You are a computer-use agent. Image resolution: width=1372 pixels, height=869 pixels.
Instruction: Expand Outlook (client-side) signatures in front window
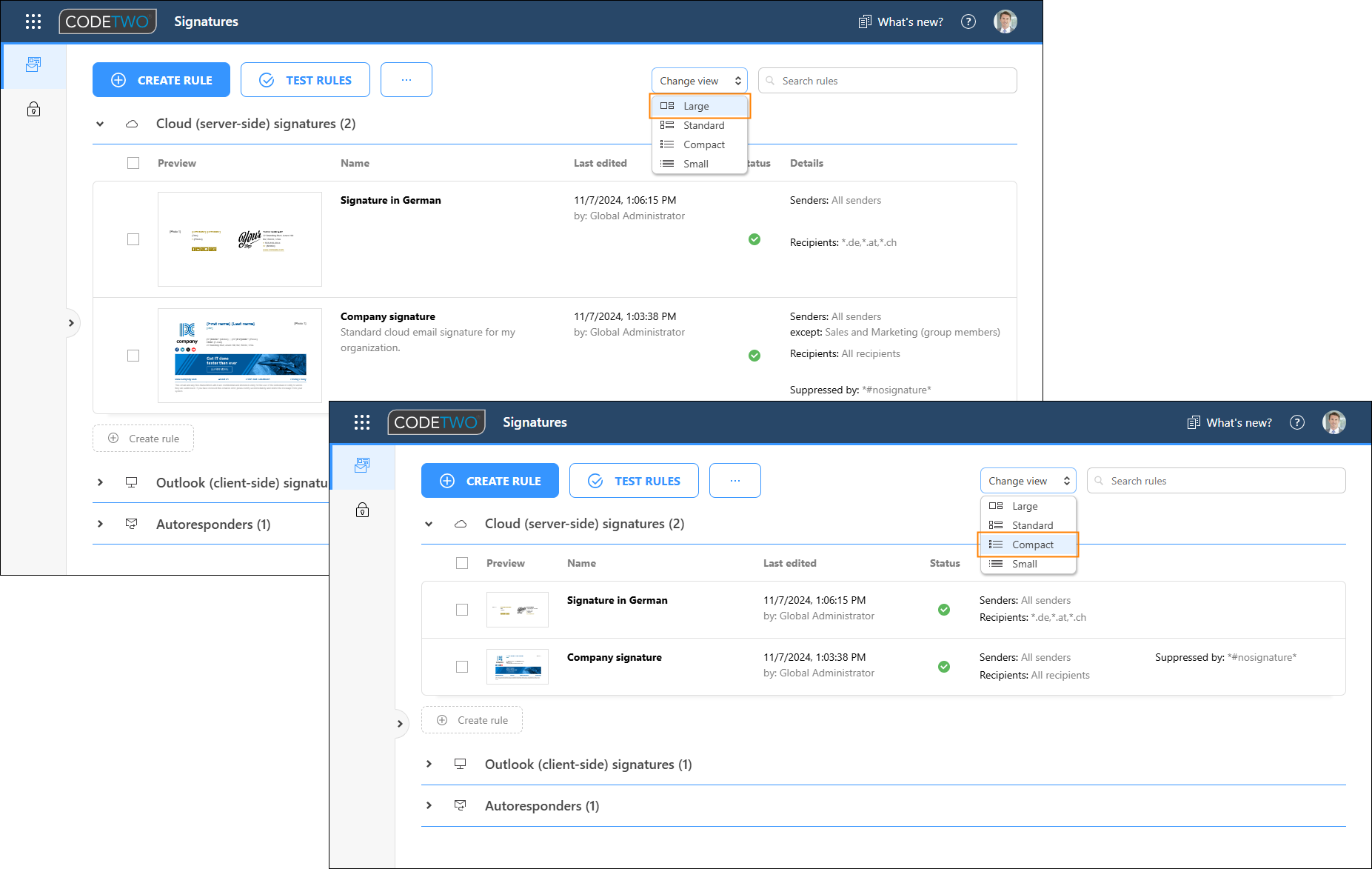[429, 764]
